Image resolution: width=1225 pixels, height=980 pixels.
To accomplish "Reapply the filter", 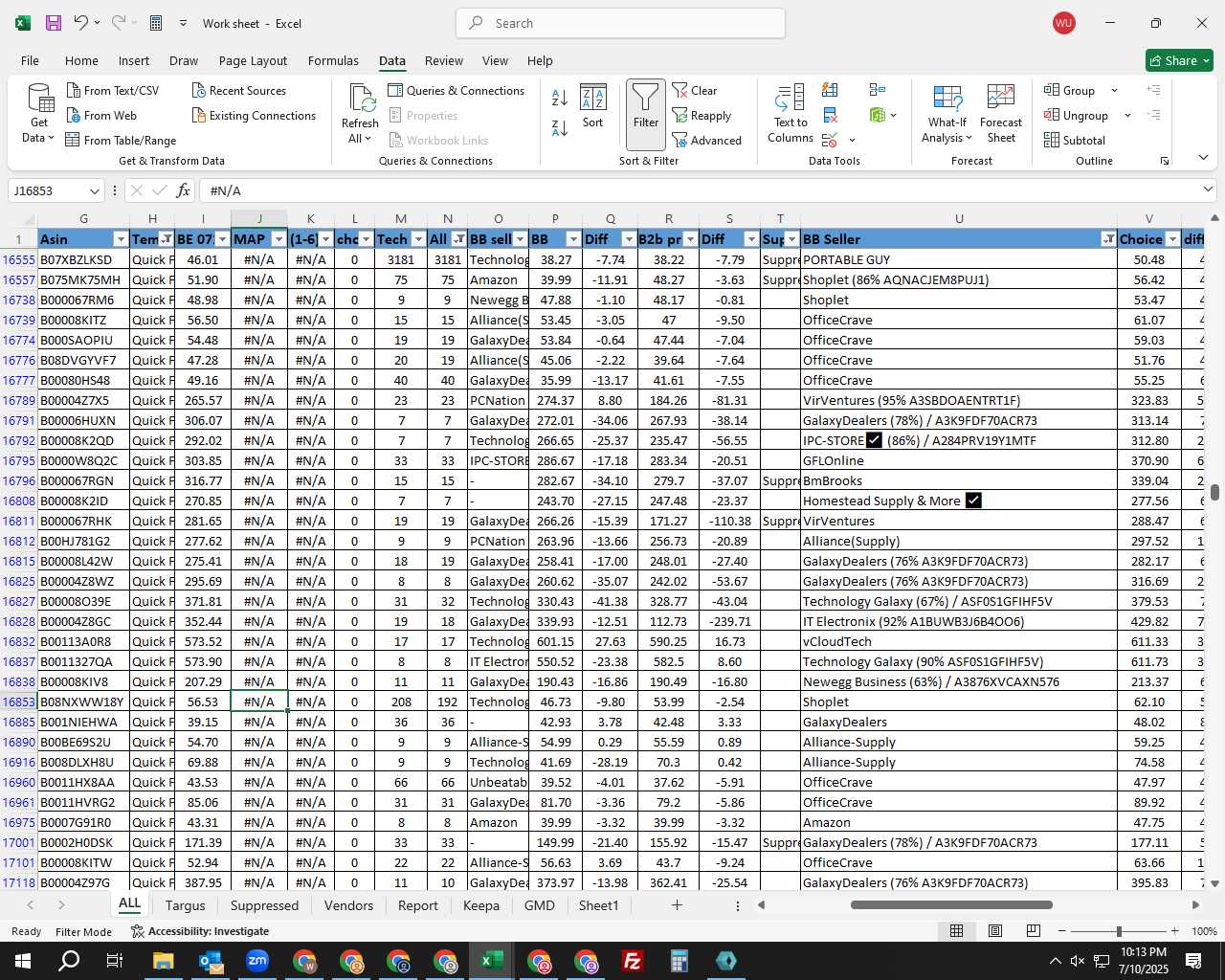I will [x=702, y=115].
